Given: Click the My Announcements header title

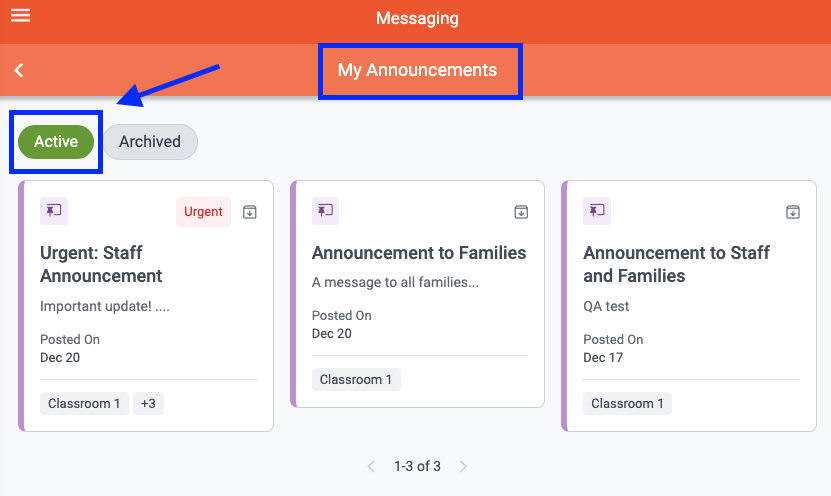Looking at the screenshot, I should tap(418, 70).
